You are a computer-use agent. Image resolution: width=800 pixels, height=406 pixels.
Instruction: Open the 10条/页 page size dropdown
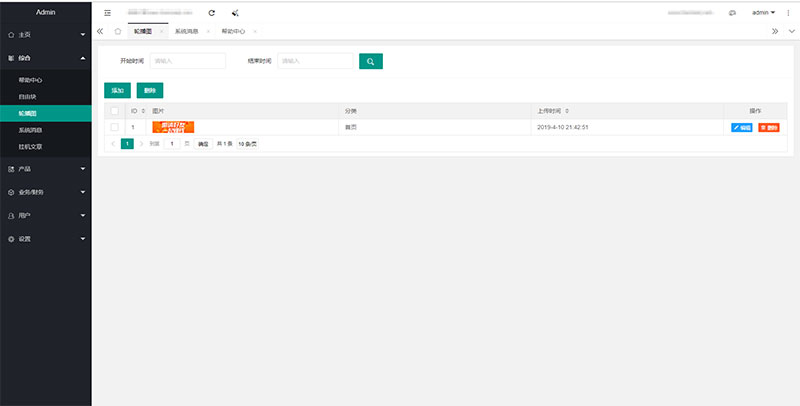247,144
